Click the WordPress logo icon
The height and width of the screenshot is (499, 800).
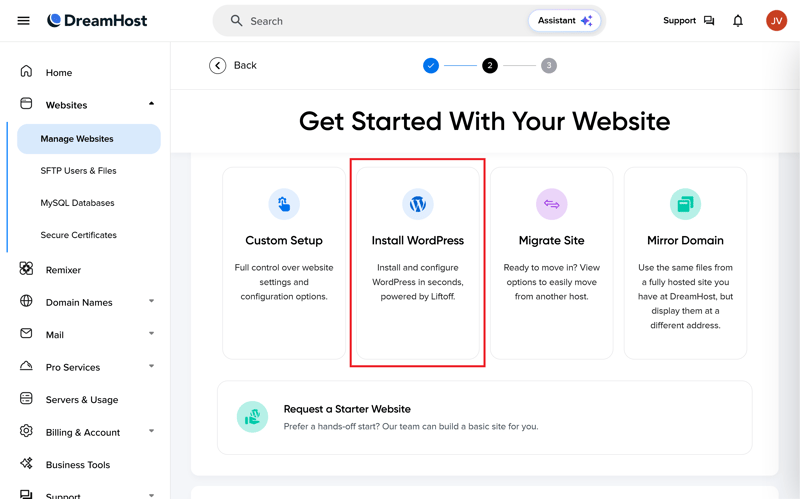418,204
